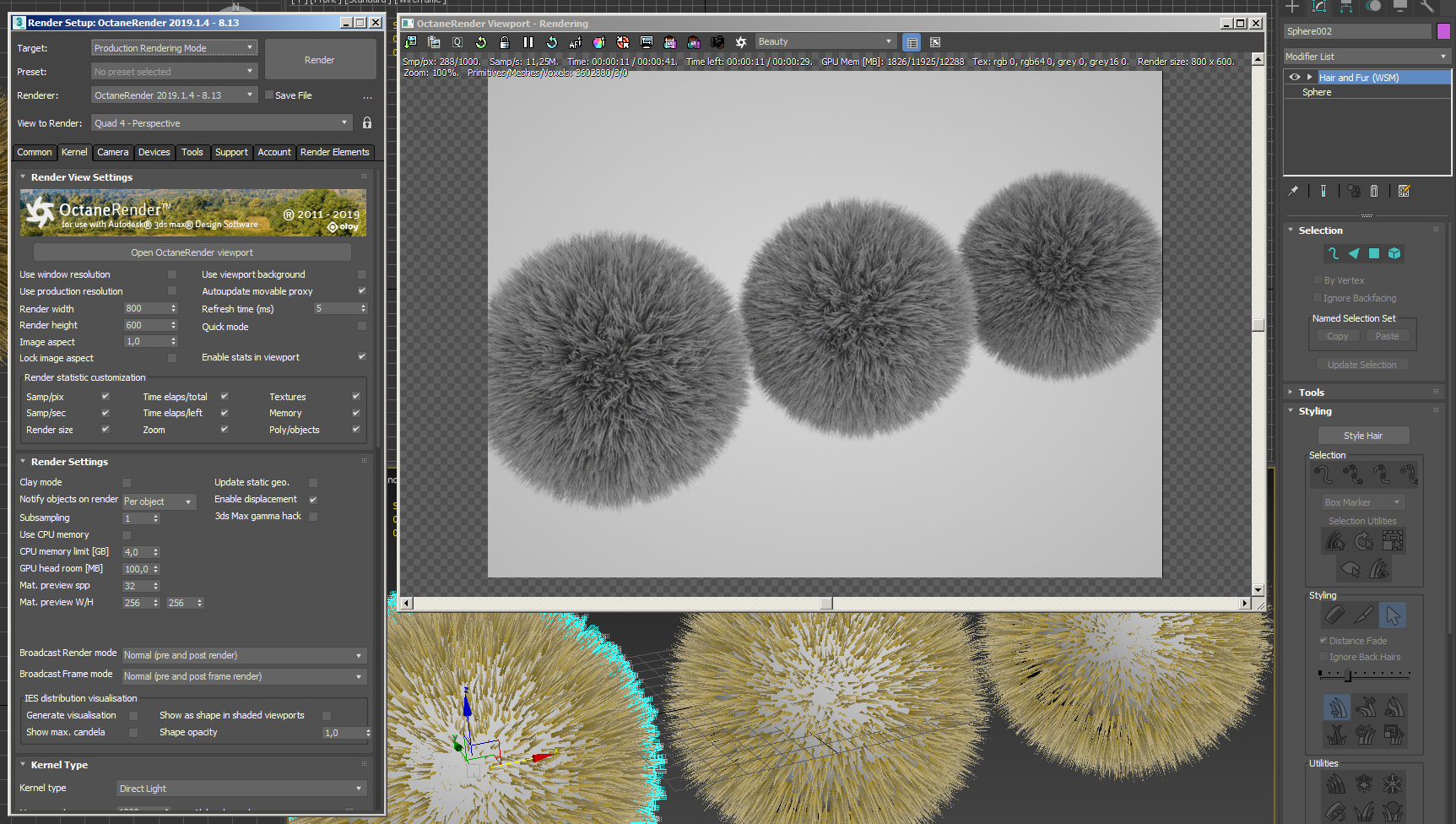Pause the Octane render

(x=528, y=42)
